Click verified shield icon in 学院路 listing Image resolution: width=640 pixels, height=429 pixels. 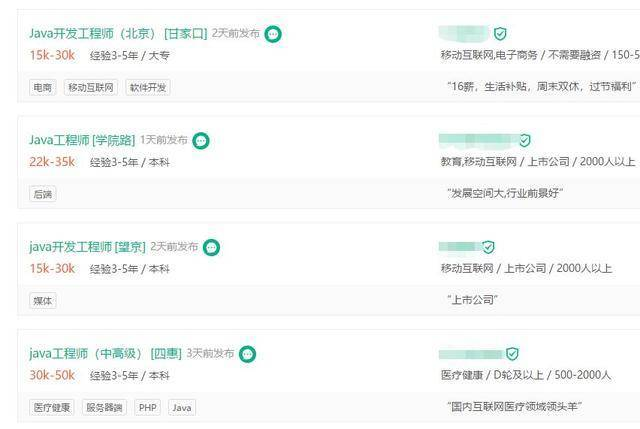click(x=524, y=140)
